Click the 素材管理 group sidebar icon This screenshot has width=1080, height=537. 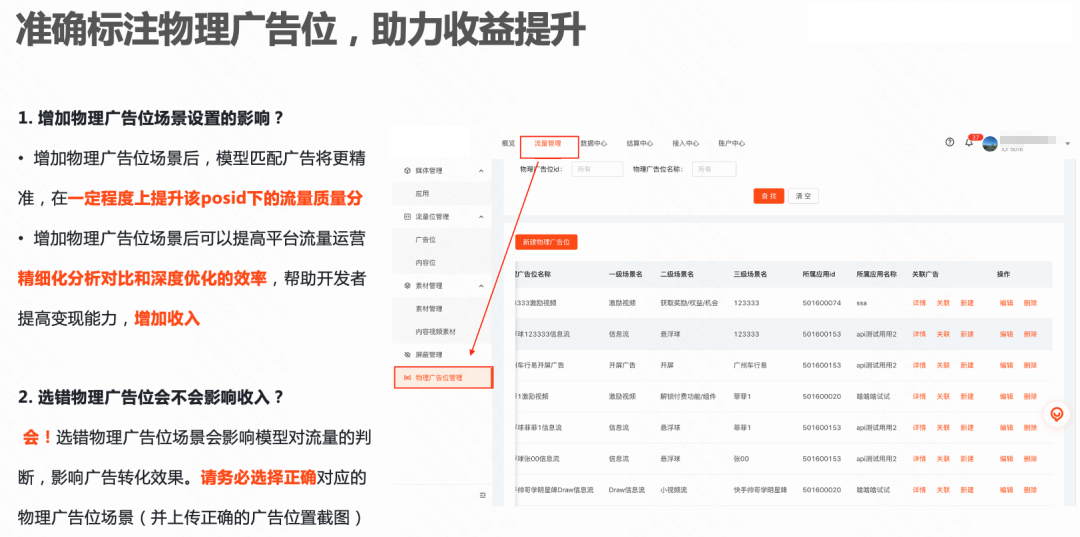tap(407, 286)
